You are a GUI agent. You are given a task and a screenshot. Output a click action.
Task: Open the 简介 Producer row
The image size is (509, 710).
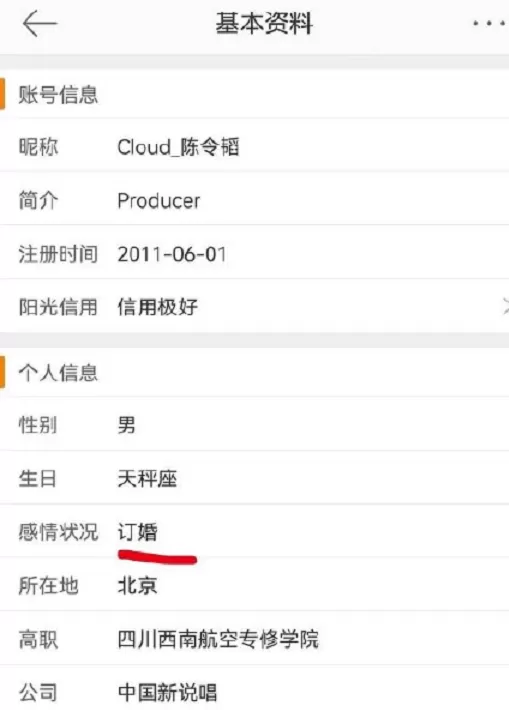coord(254,200)
